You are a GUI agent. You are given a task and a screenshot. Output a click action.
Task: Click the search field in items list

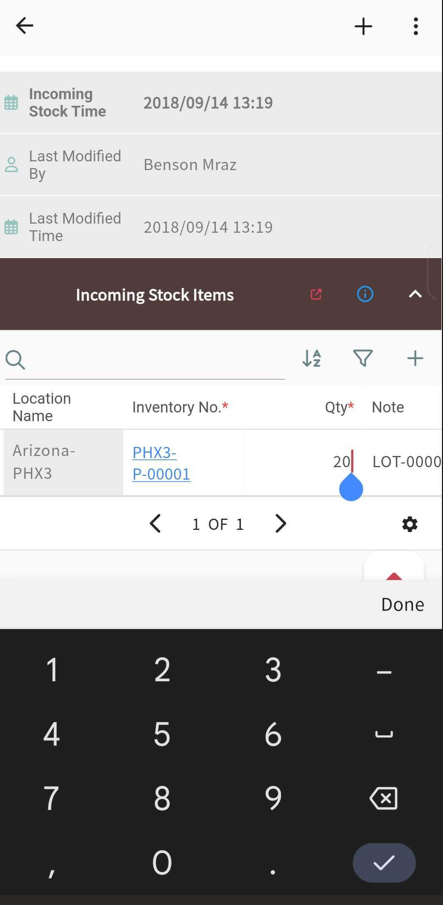(144, 360)
